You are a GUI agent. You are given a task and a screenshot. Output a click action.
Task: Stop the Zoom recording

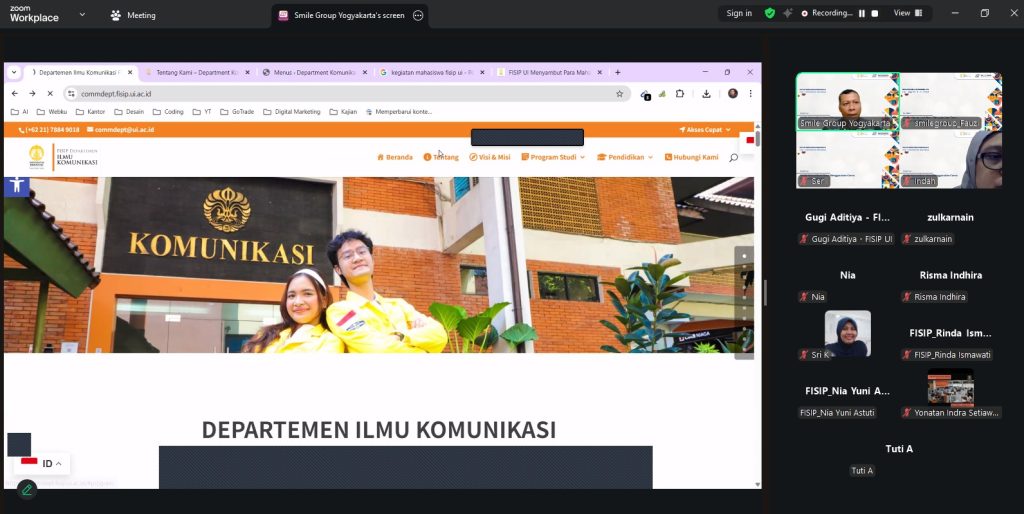click(x=875, y=13)
